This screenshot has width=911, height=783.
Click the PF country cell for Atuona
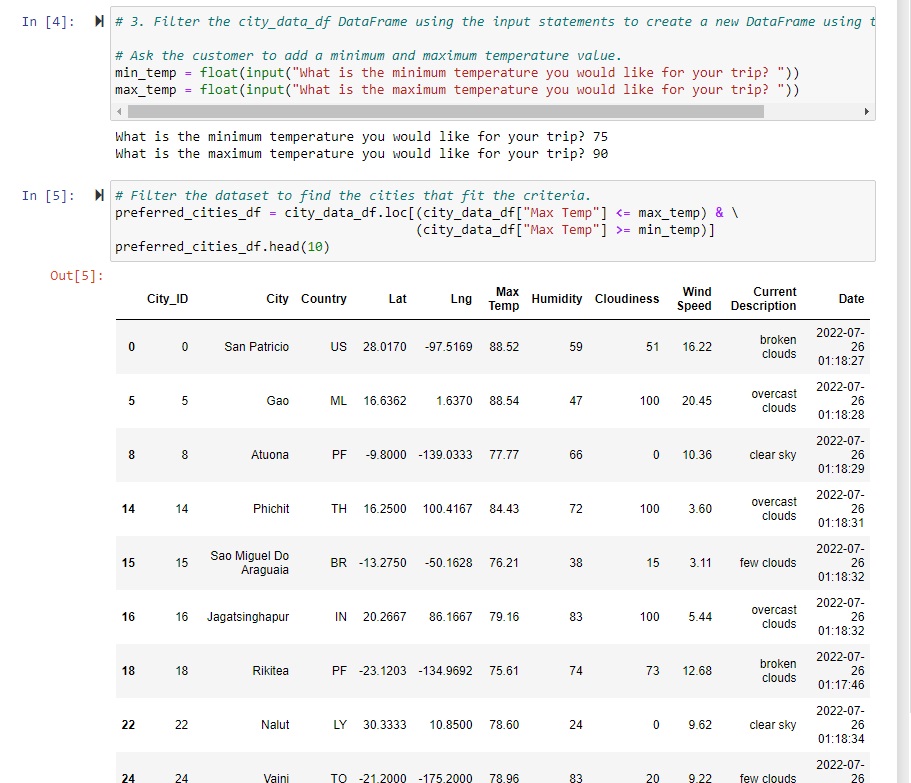(x=339, y=454)
